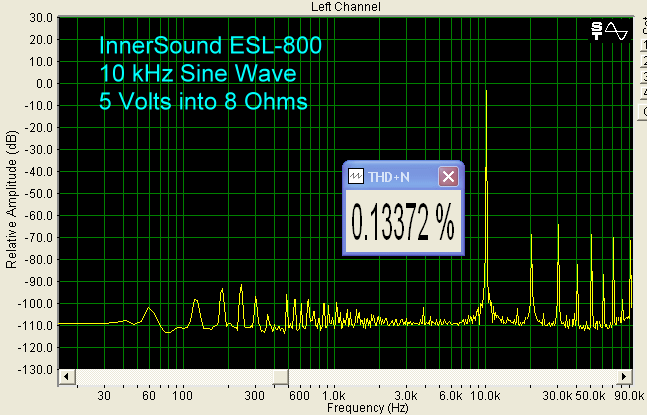Click the horizontal scrollbar thumb
This screenshot has height=415, width=647.
point(281,377)
